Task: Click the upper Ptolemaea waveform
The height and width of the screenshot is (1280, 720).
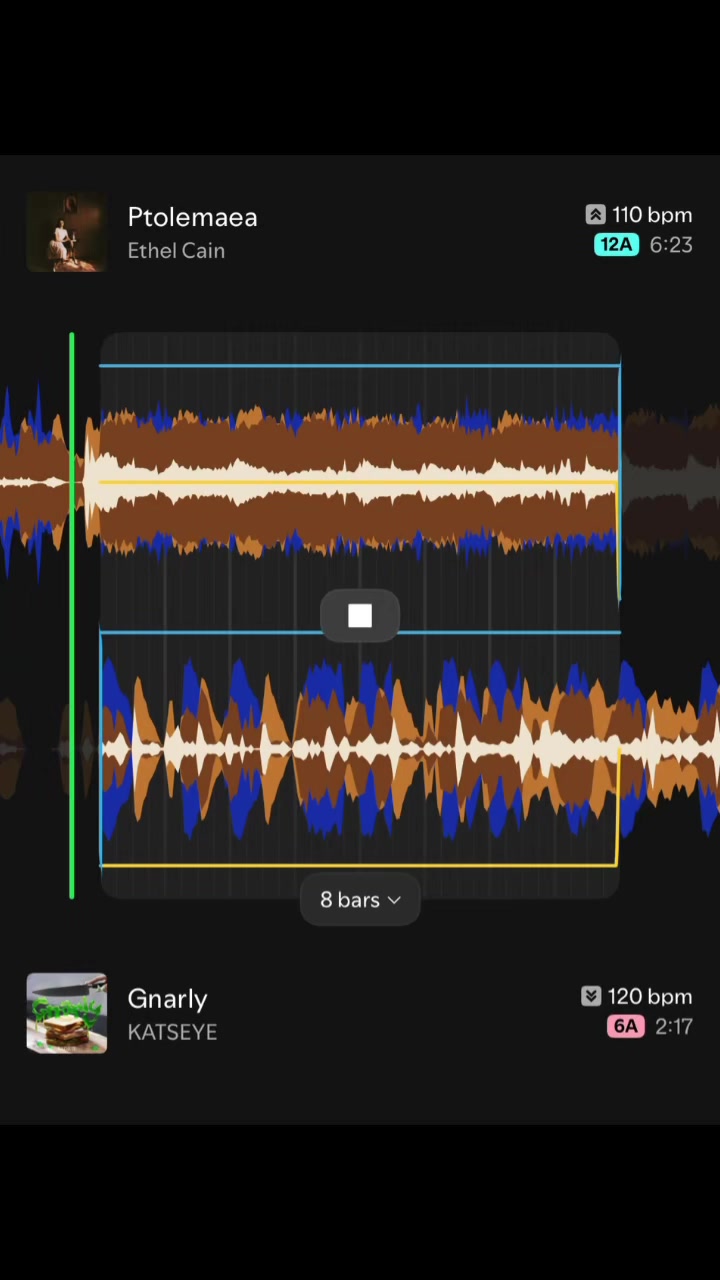Action: click(x=360, y=482)
